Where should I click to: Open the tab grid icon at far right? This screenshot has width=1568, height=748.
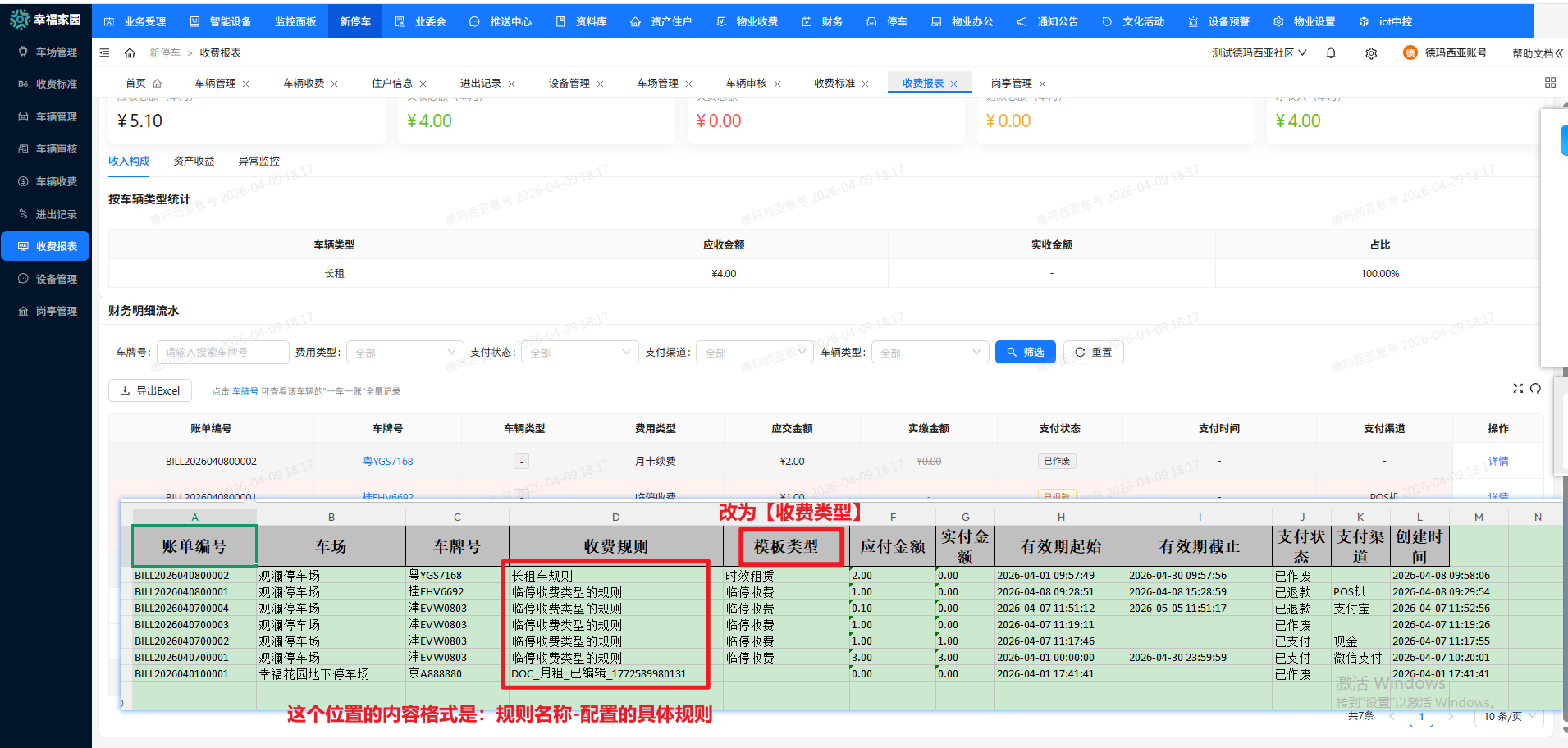pos(1550,83)
